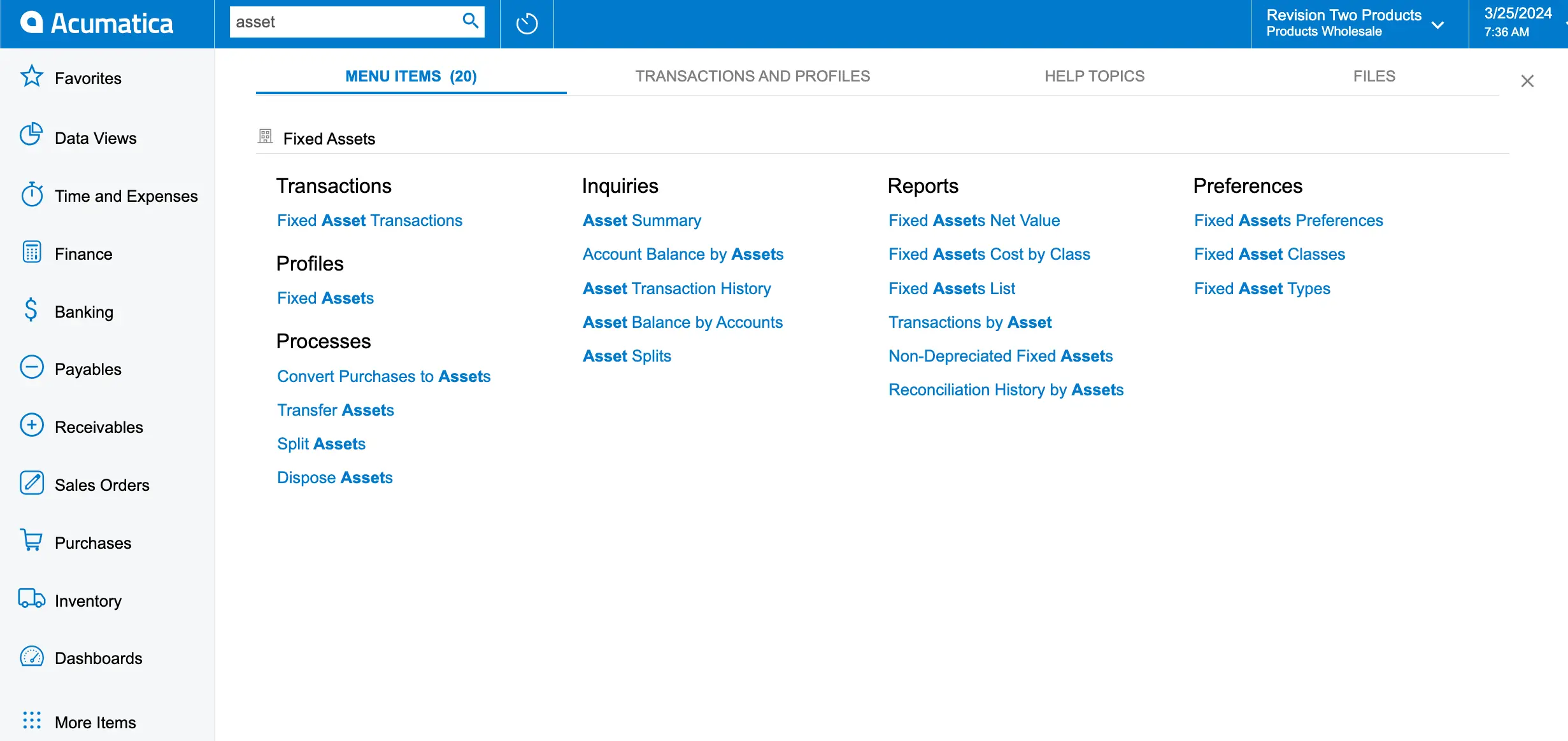Click the More Items dots icon
The width and height of the screenshot is (1568, 741).
tap(31, 721)
